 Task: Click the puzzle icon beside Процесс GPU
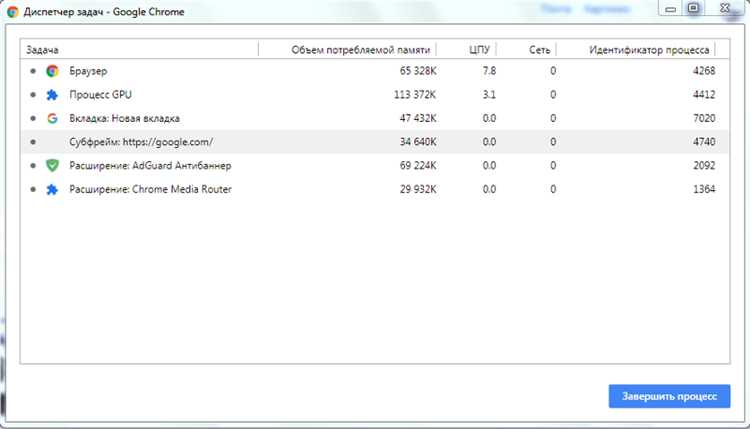(x=52, y=95)
